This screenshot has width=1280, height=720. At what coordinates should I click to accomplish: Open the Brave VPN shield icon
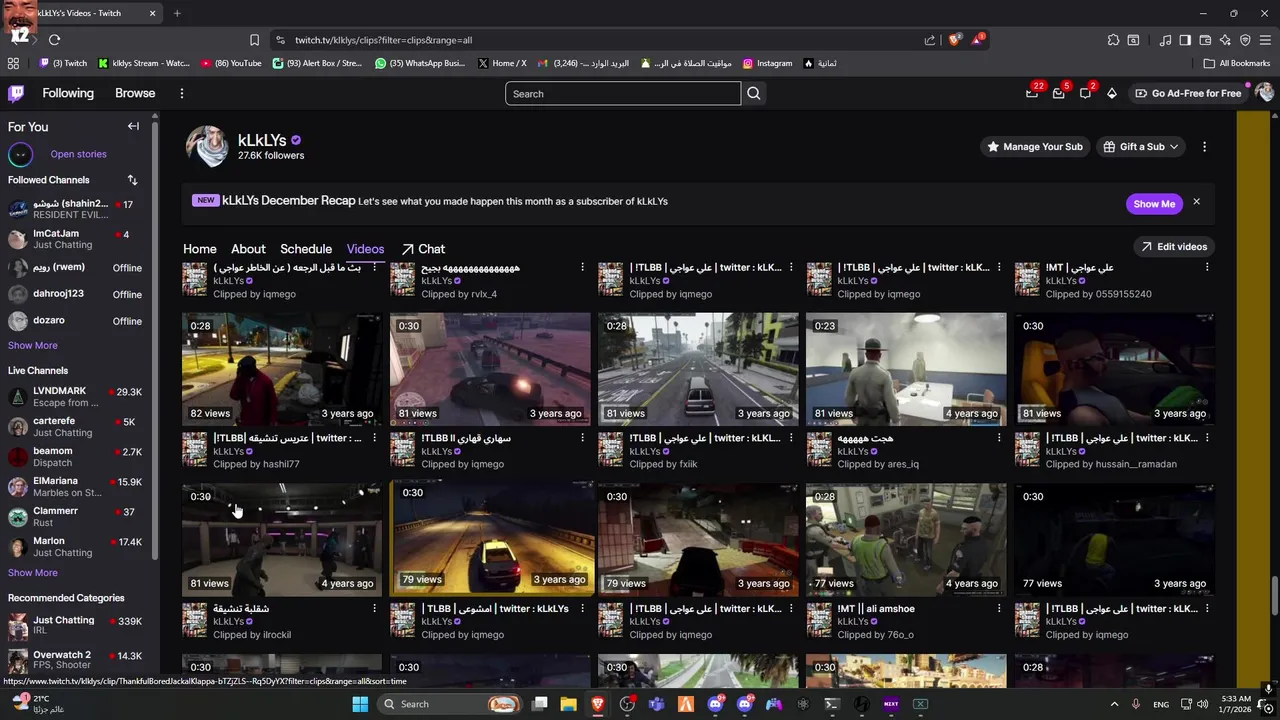point(1245,40)
